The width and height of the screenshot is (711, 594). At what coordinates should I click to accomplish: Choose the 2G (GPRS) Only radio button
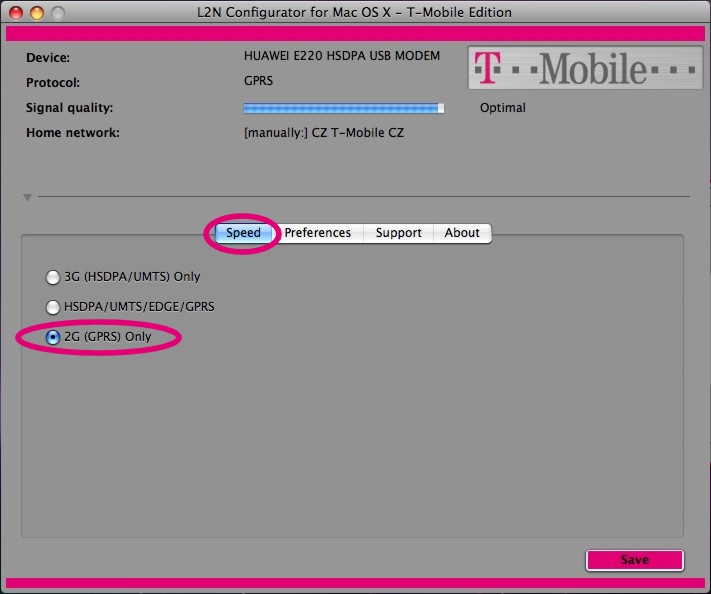(53, 337)
